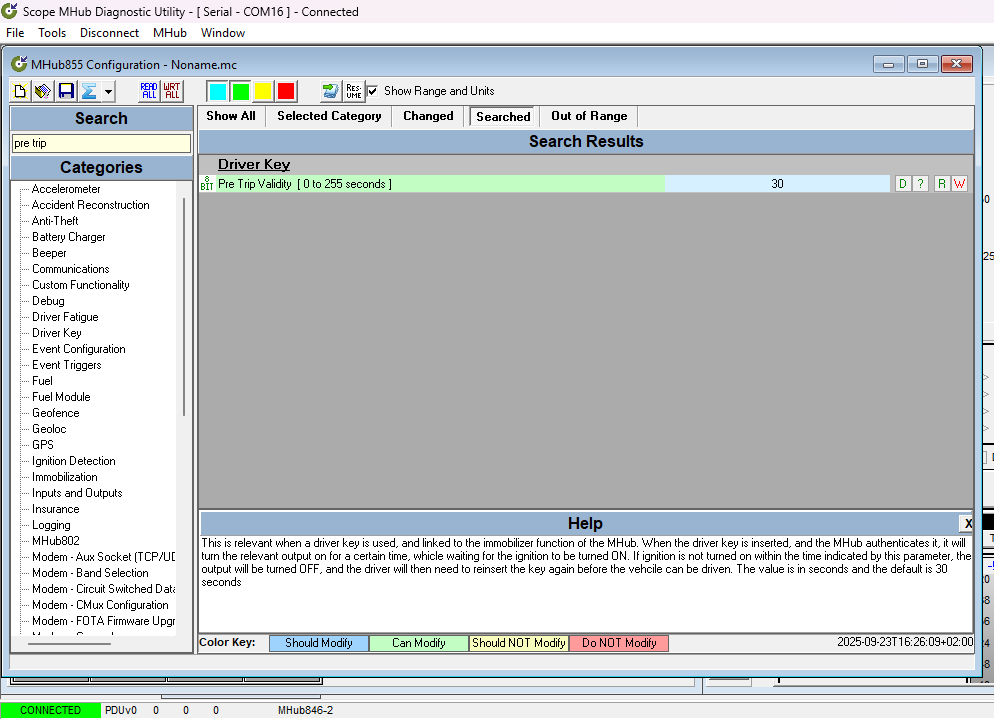This screenshot has height=719, width=994.
Task: Click the cyan color filter swatch
Action: [x=217, y=91]
